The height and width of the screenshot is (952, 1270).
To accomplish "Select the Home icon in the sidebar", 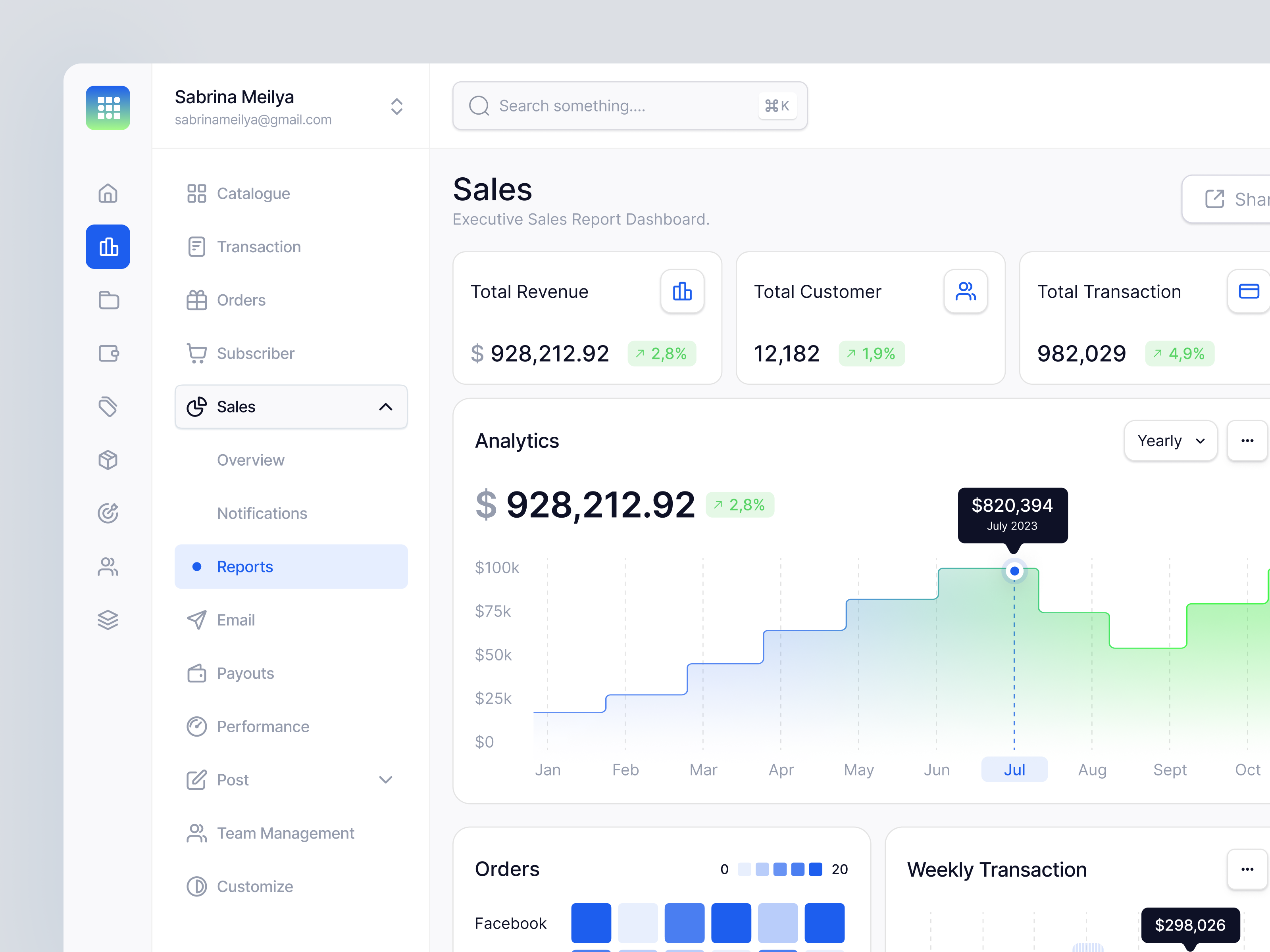I will 108,194.
